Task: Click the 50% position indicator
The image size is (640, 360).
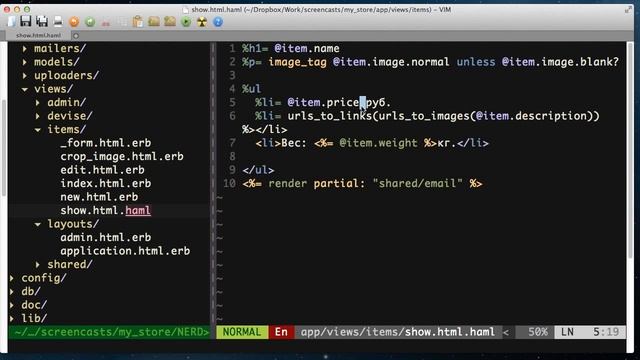Action: click(538, 332)
